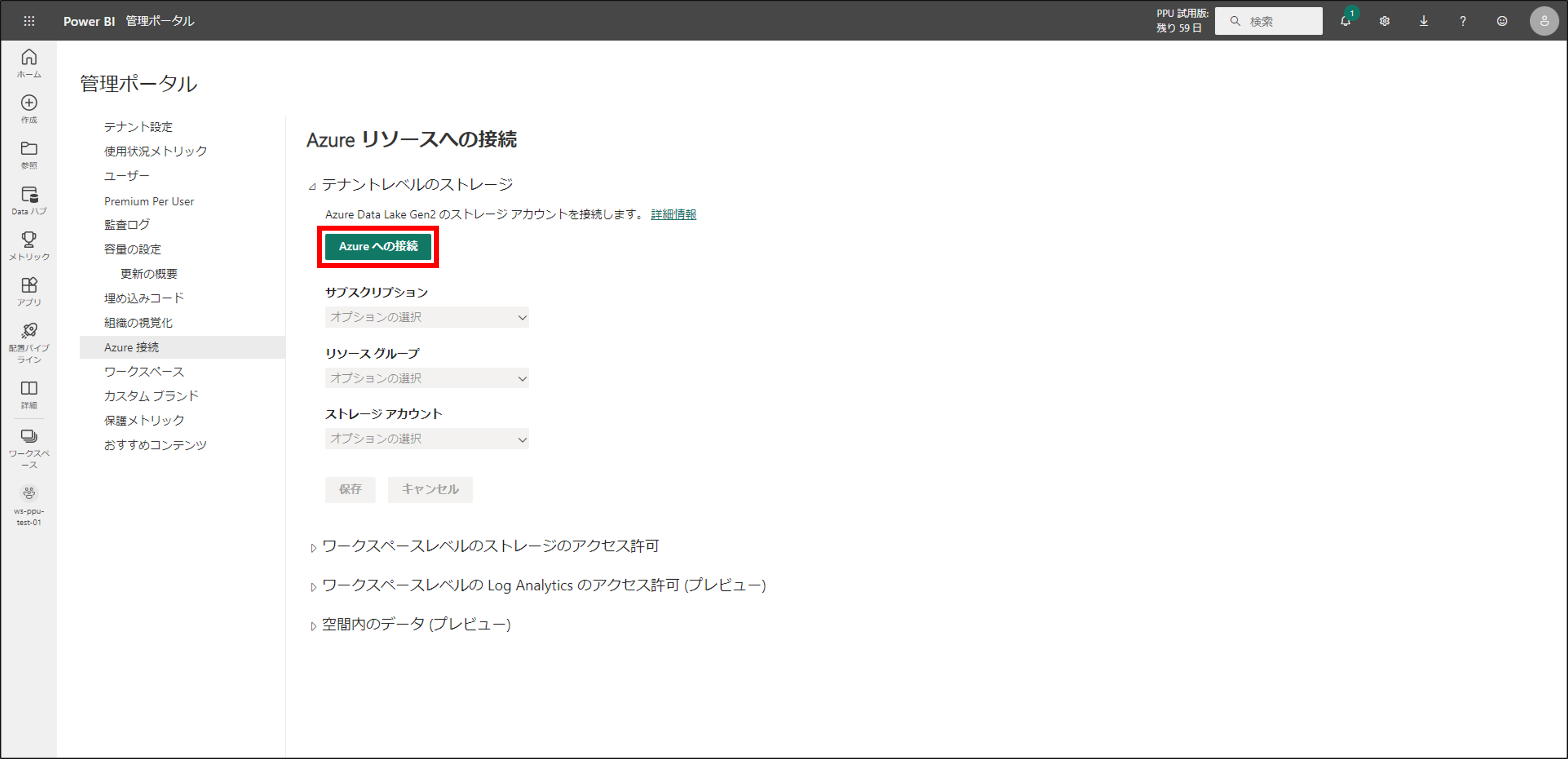Expand ワークスペースレベルのストレージのアクセス許可
Image resolution: width=1568 pixels, height=759 pixels.
point(313,548)
